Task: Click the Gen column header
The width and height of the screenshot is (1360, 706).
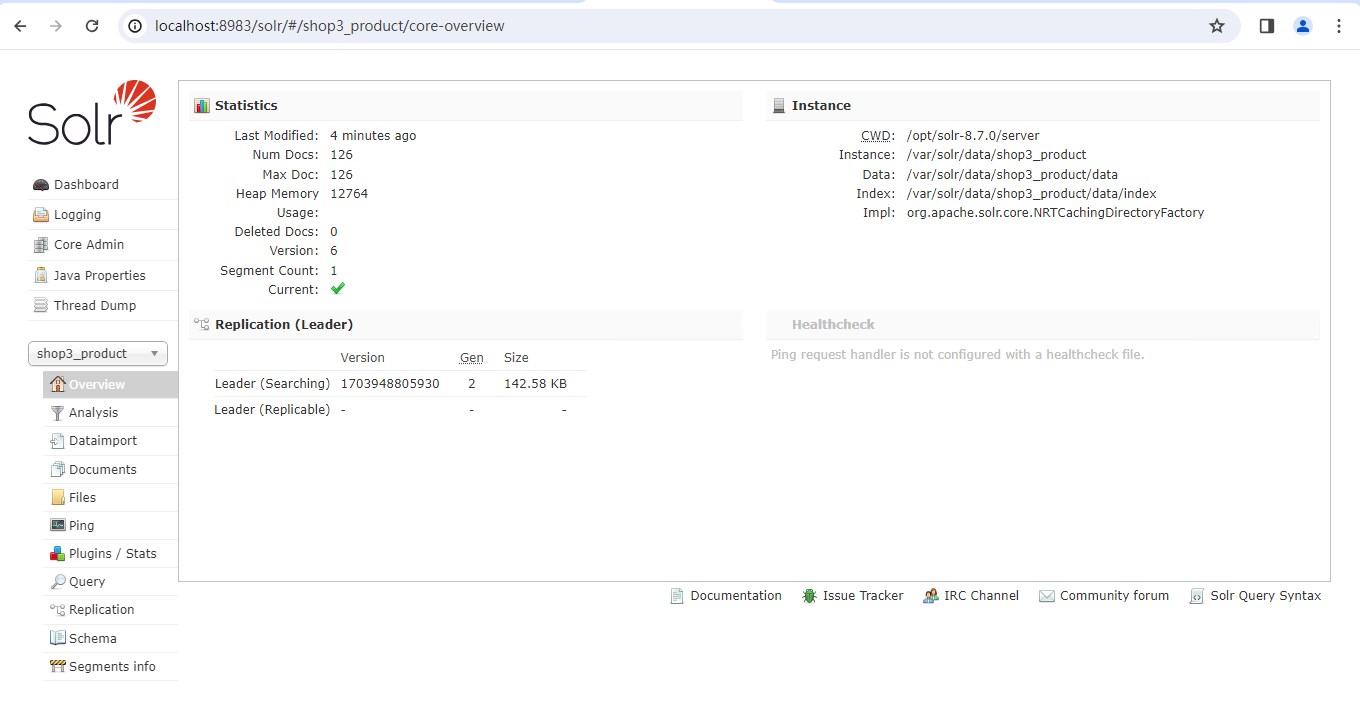Action: pyautogui.click(x=471, y=358)
